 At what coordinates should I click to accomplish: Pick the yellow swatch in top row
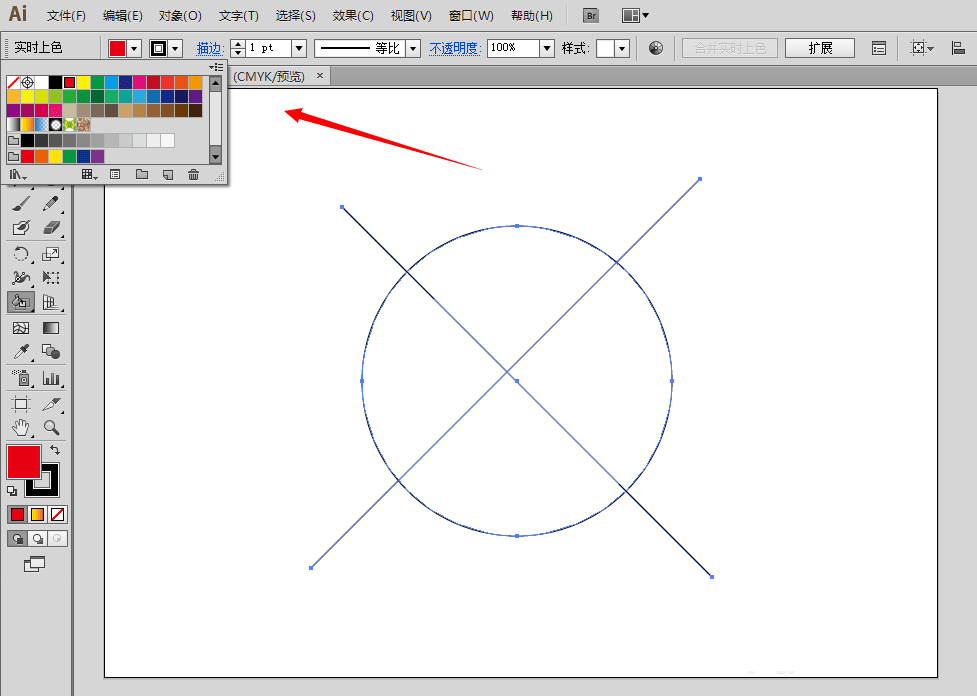click(x=83, y=82)
